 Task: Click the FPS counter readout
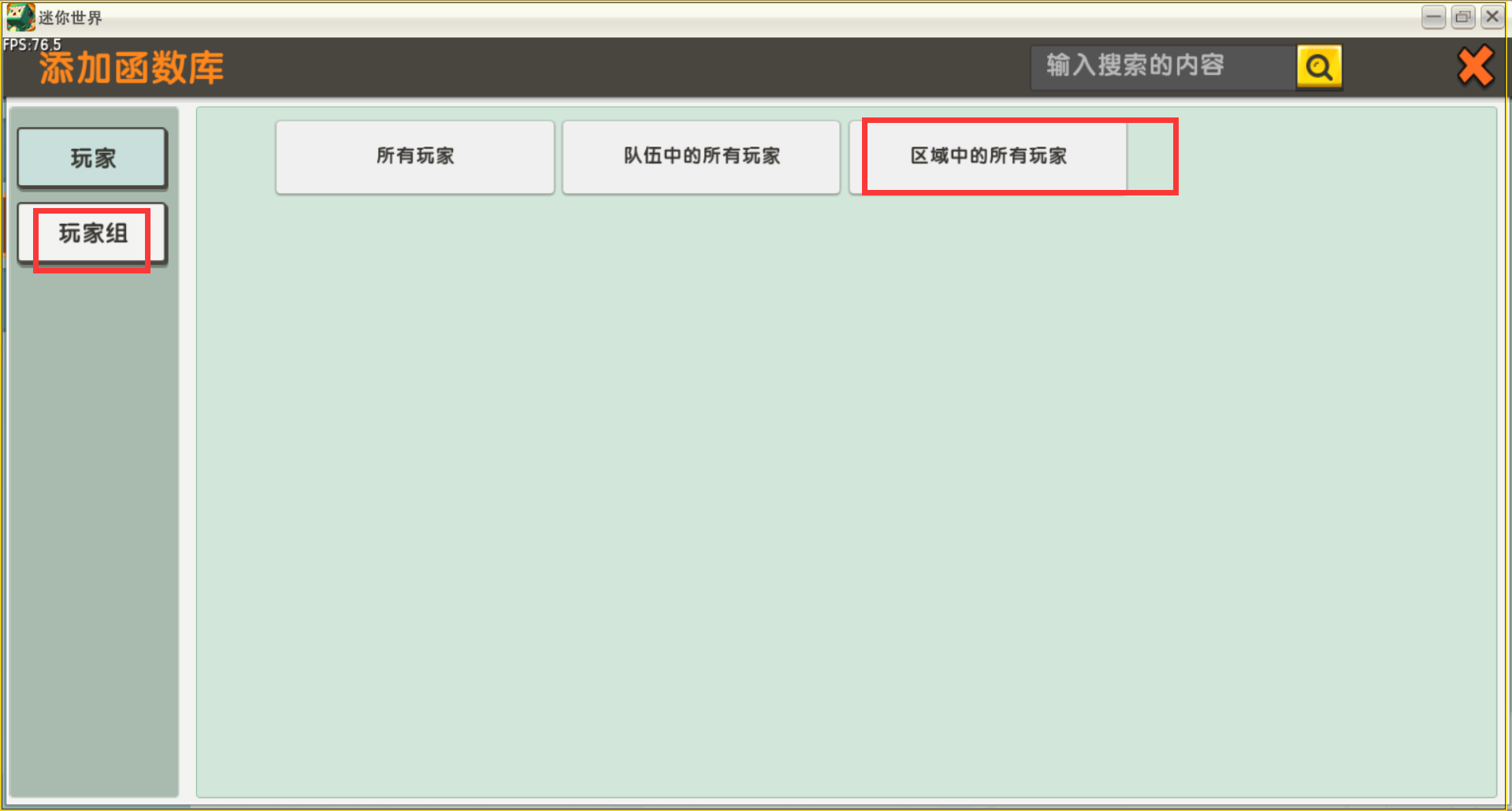click(32, 45)
